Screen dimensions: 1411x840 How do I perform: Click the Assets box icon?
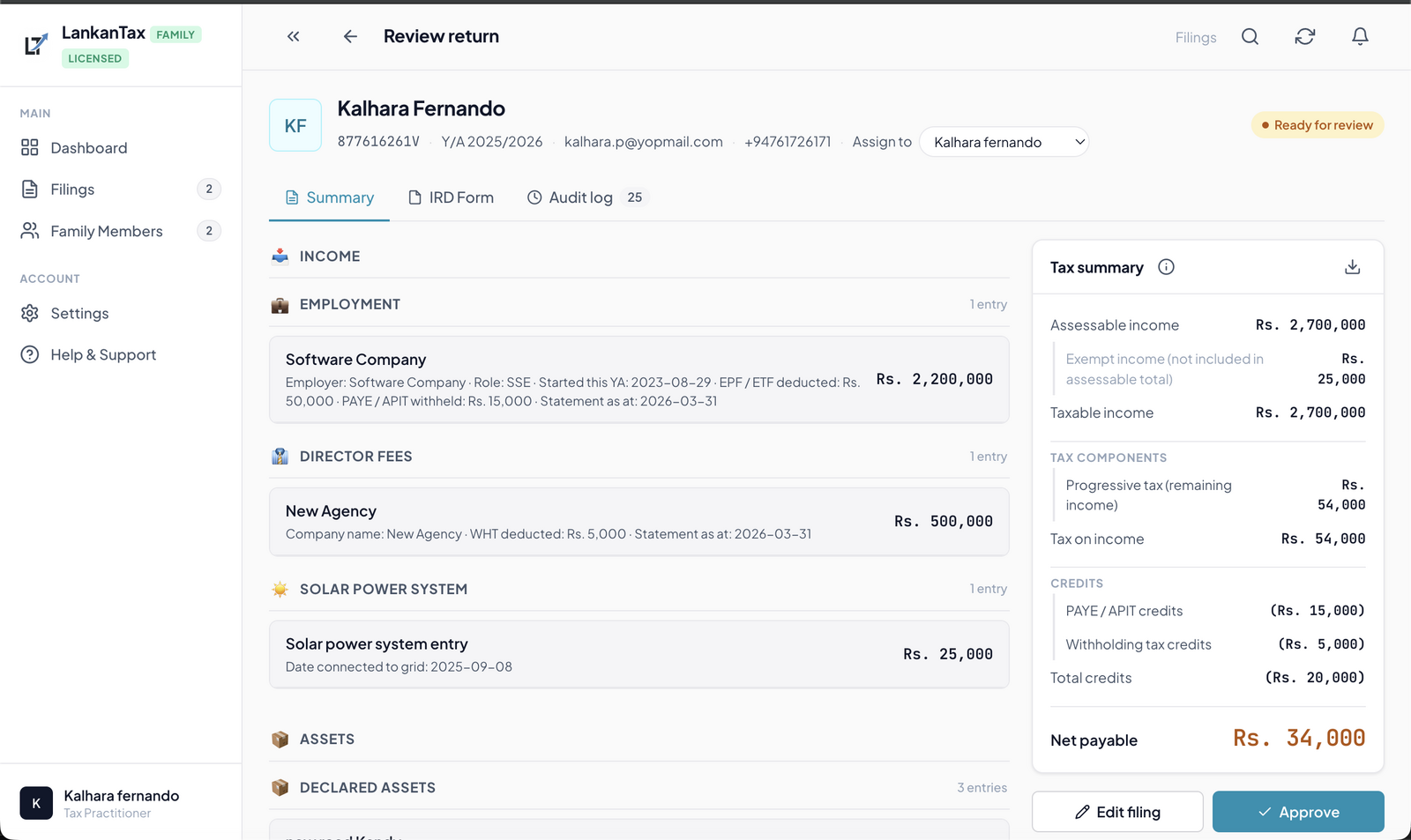point(280,740)
